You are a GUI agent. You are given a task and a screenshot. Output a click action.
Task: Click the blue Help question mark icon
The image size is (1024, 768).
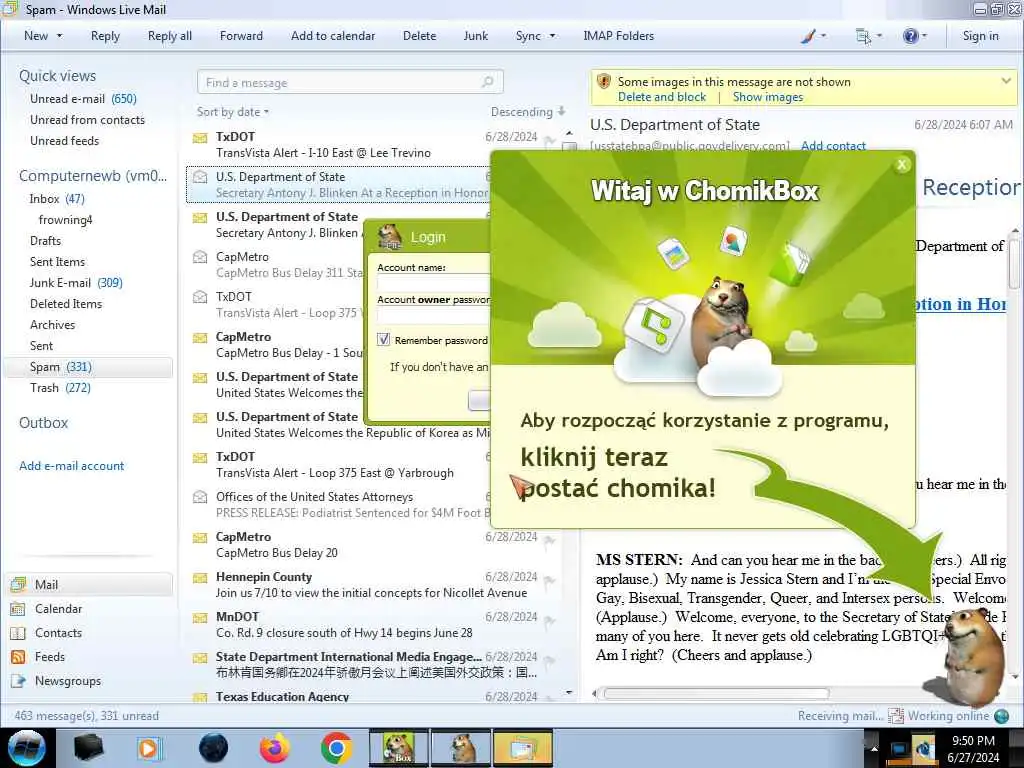(910, 37)
